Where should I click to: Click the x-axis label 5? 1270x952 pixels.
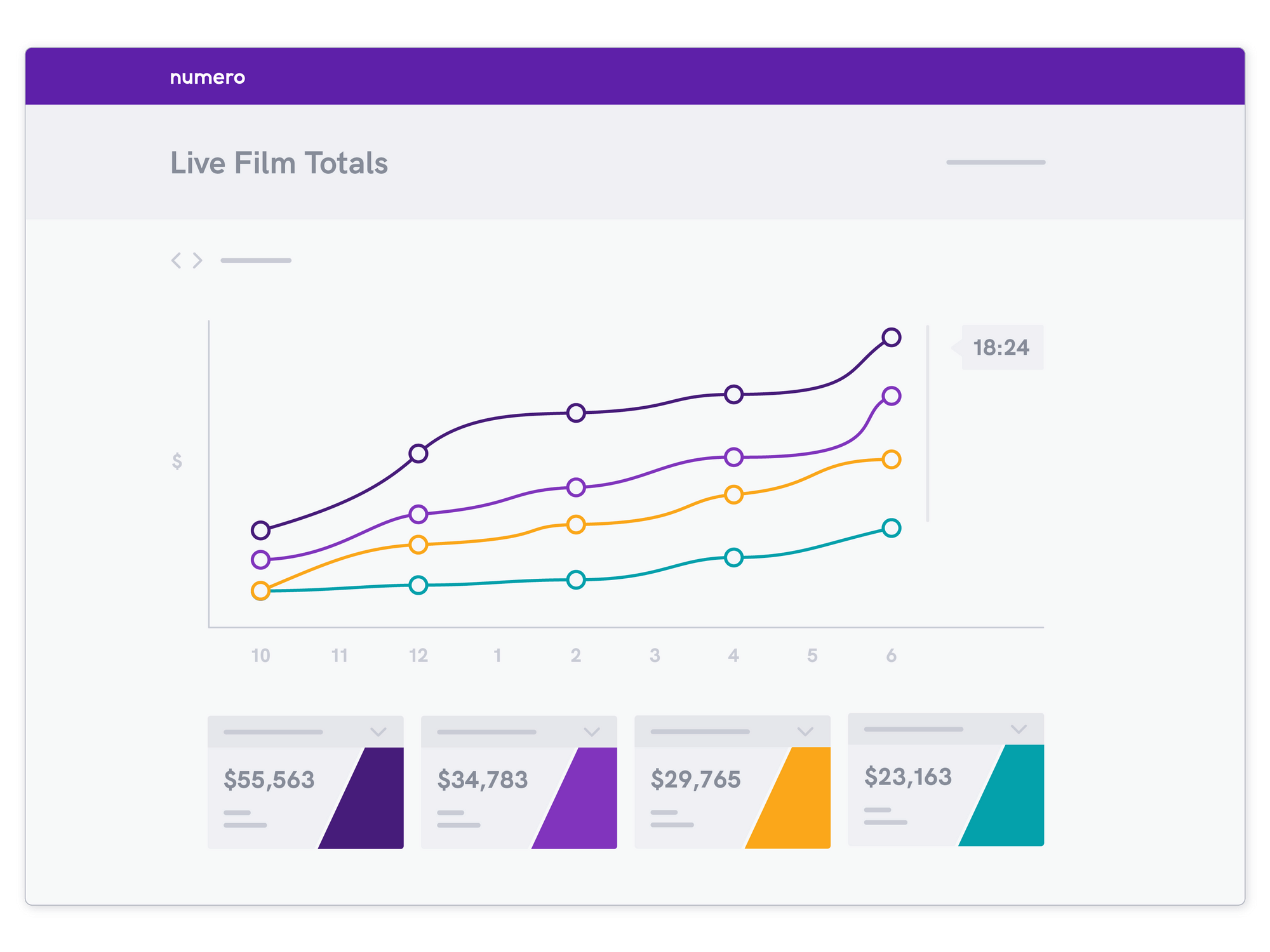pyautogui.click(x=812, y=656)
